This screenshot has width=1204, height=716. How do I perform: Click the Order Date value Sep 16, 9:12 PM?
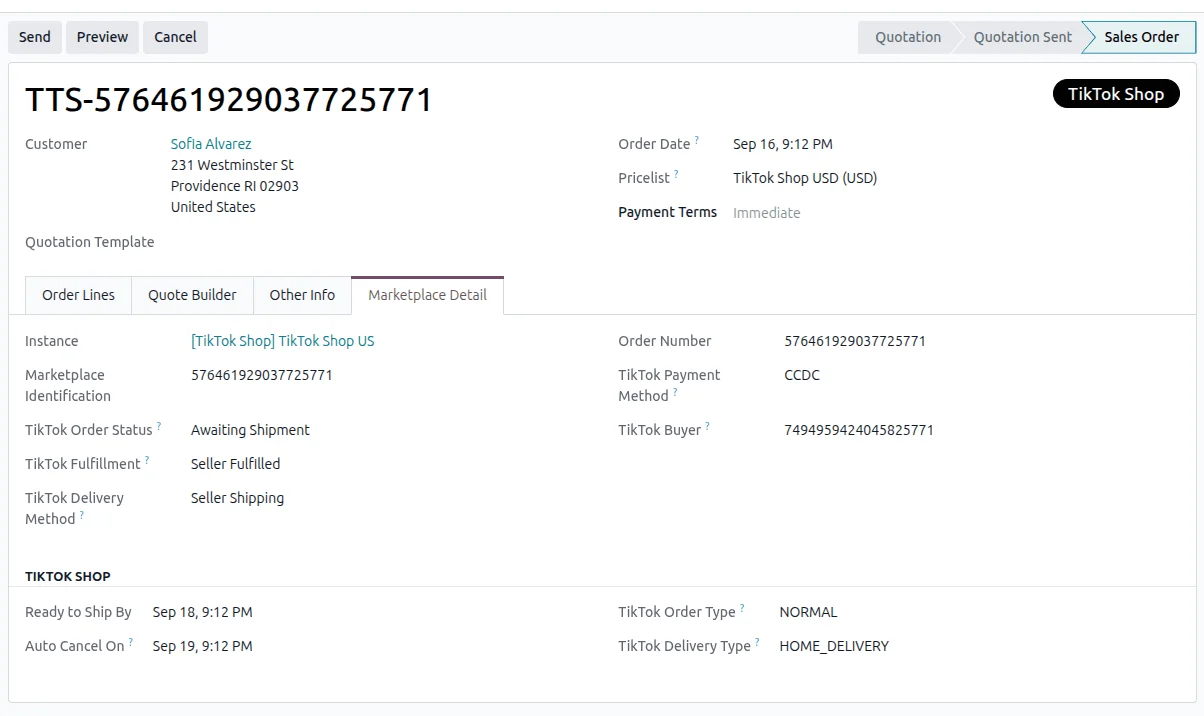click(x=783, y=144)
